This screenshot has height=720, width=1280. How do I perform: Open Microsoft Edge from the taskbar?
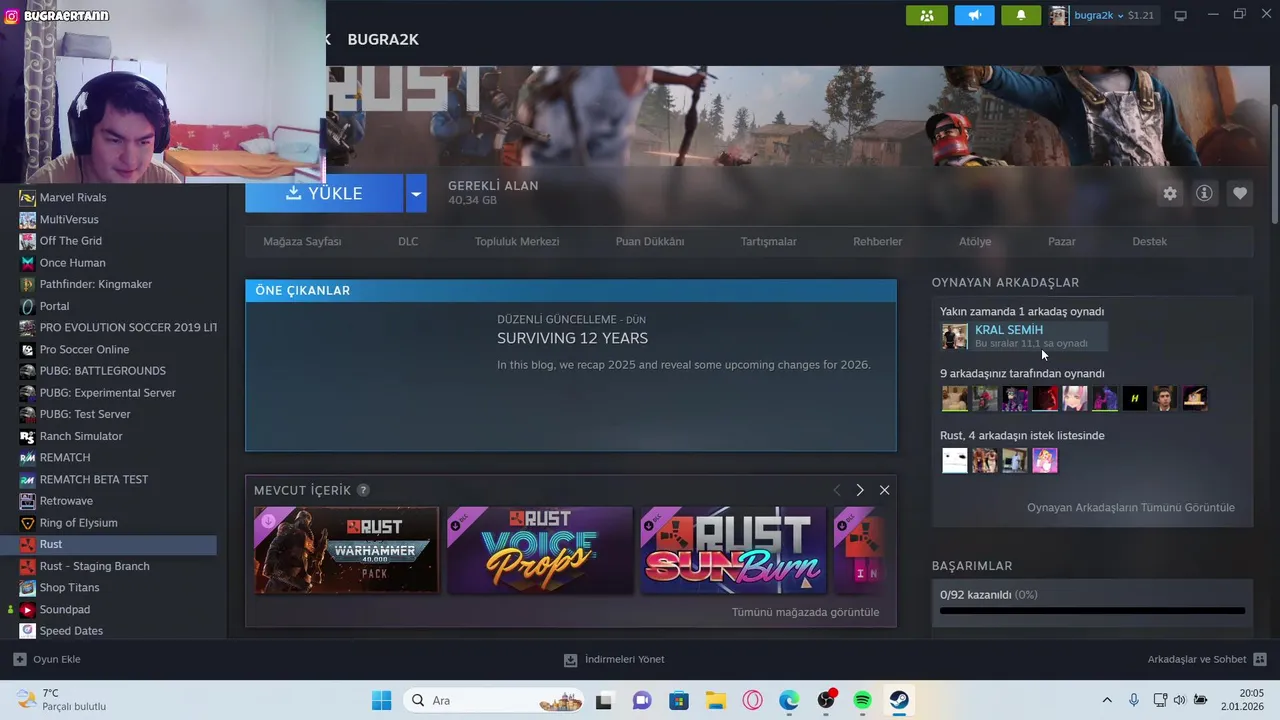789,700
